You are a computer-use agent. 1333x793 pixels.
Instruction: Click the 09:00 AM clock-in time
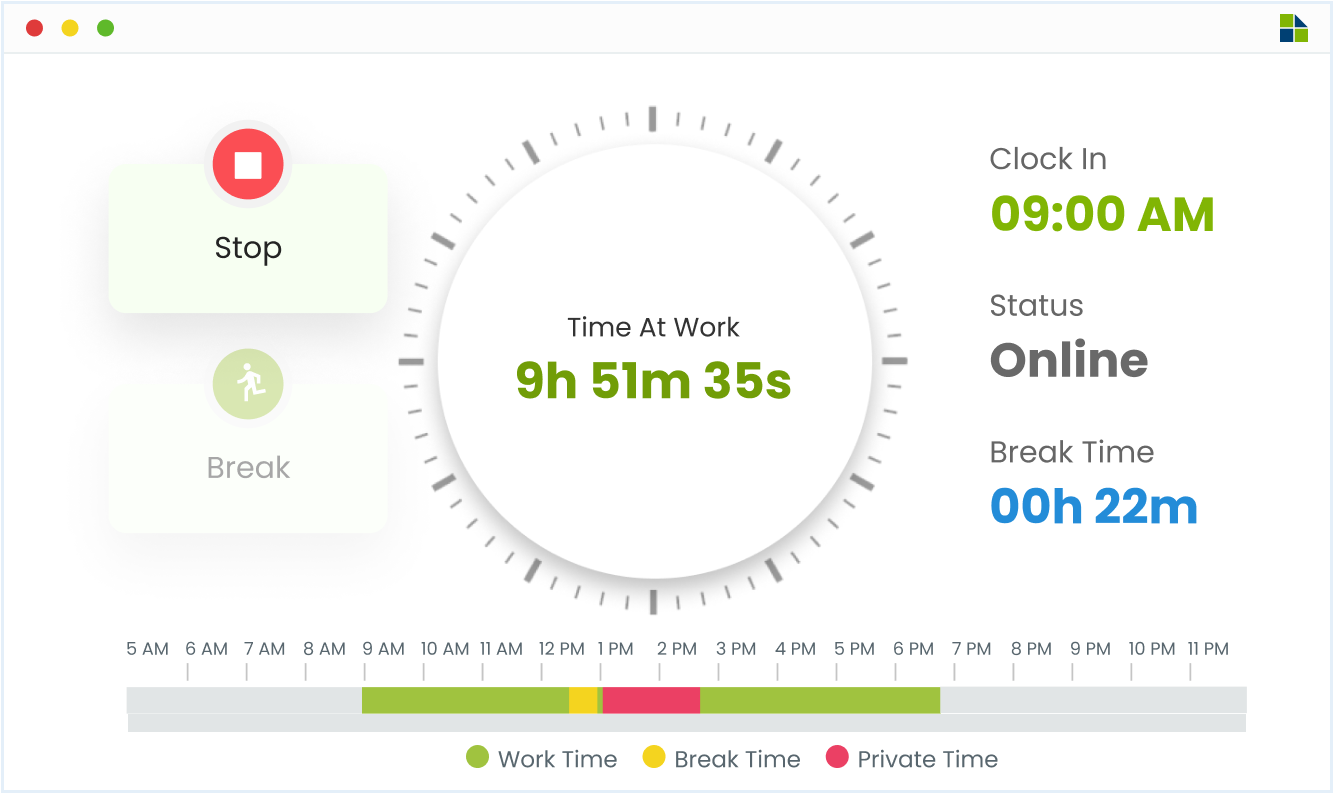[1102, 214]
